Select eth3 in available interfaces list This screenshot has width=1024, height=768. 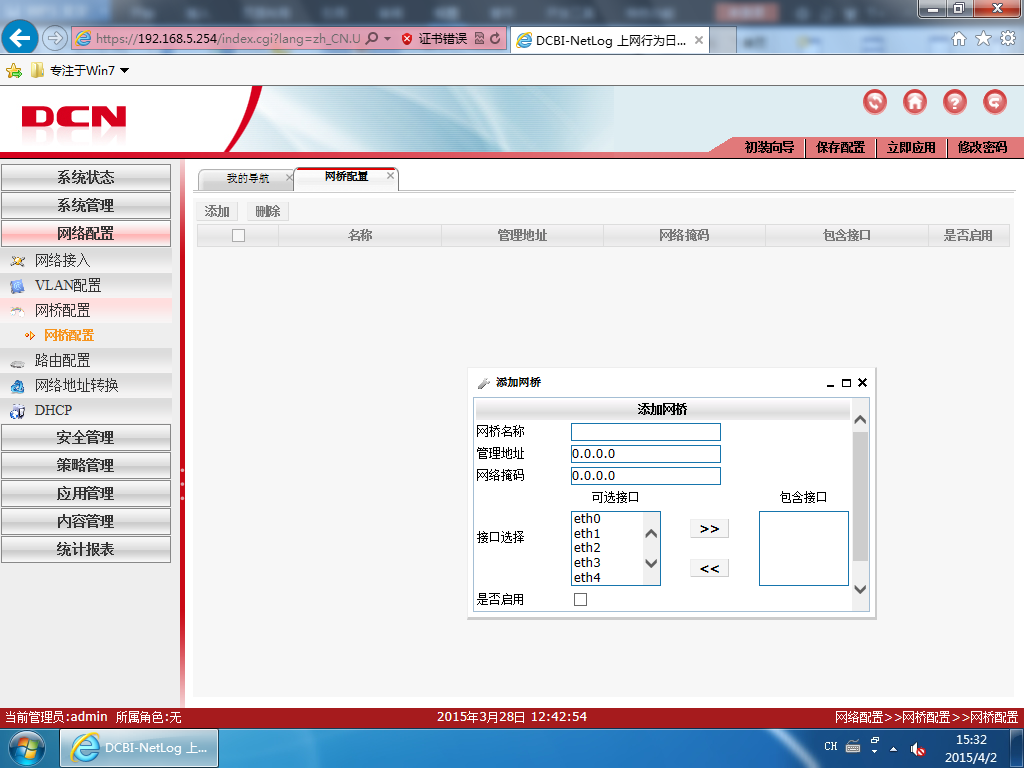(587, 562)
